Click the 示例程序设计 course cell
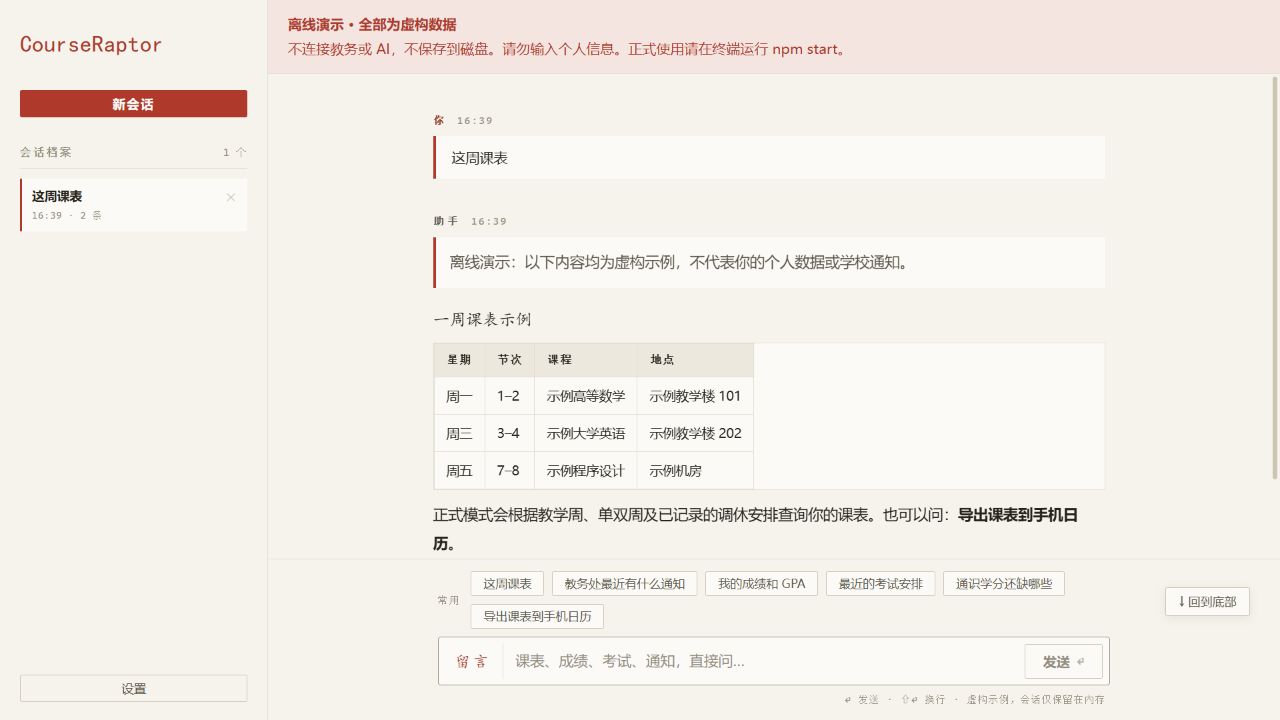The width and height of the screenshot is (1280, 720). pyautogui.click(x=586, y=470)
